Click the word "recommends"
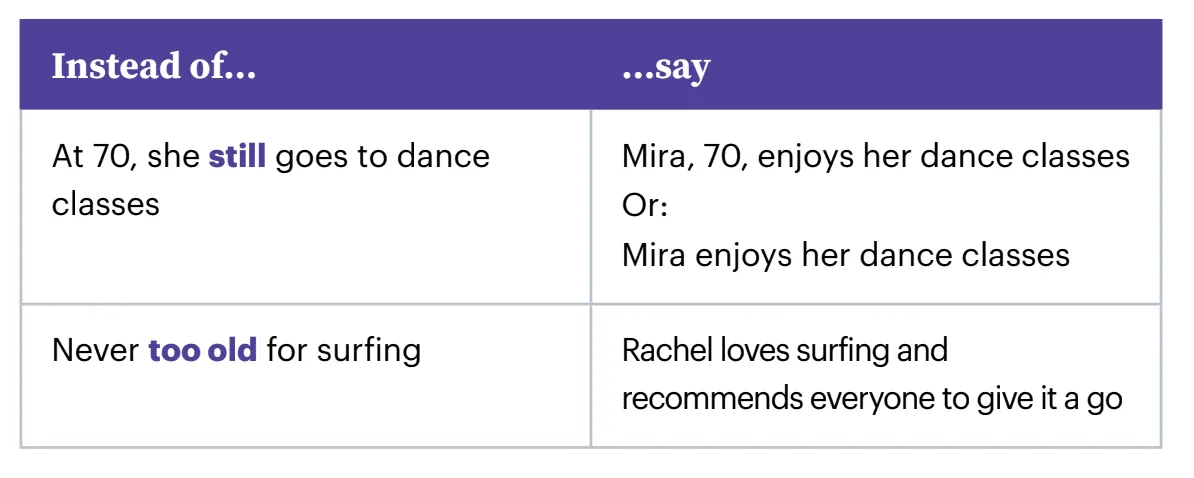 pos(712,398)
